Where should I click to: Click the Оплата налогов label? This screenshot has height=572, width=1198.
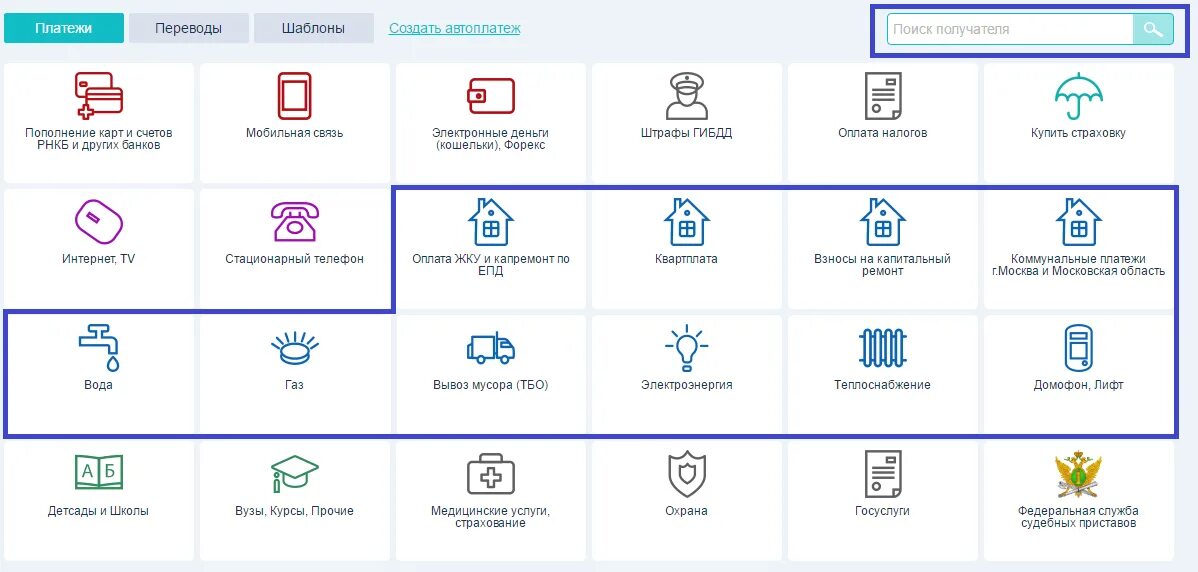point(882,133)
